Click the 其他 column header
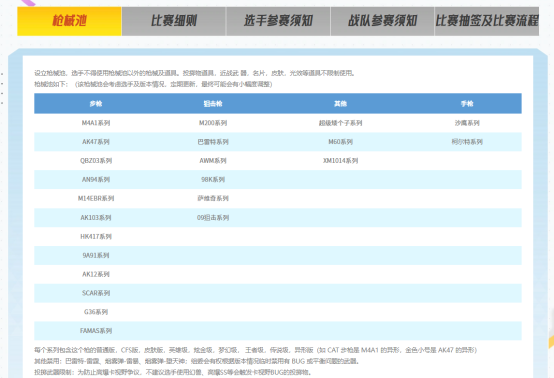This screenshot has width=554, height=378. [340, 104]
